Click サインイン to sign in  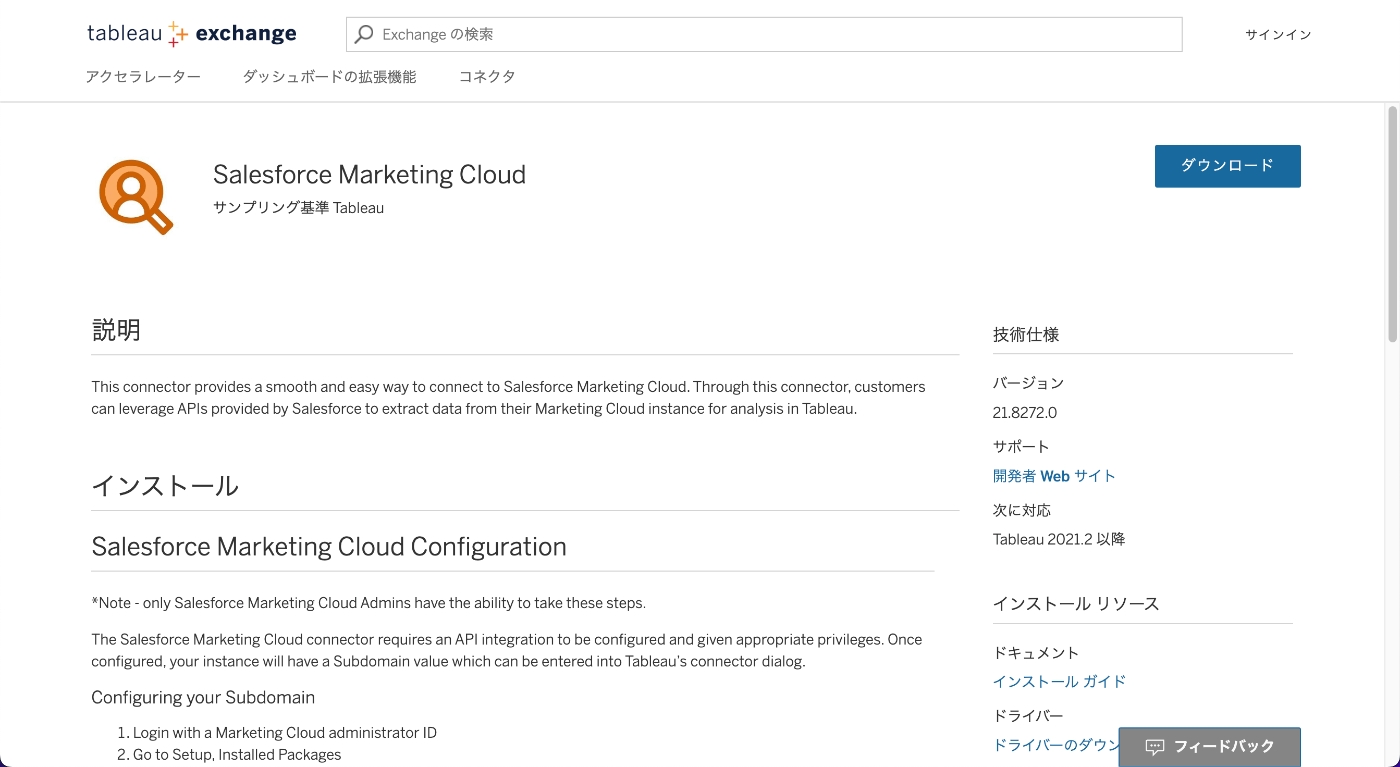[1278, 34]
